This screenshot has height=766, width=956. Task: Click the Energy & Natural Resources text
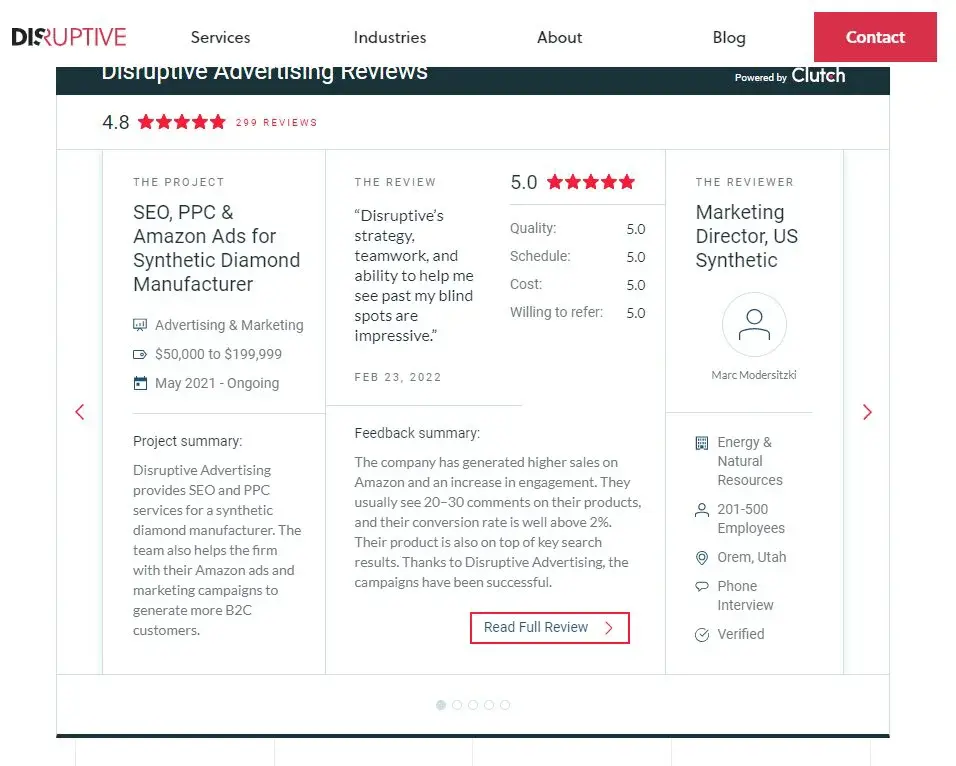[750, 461]
